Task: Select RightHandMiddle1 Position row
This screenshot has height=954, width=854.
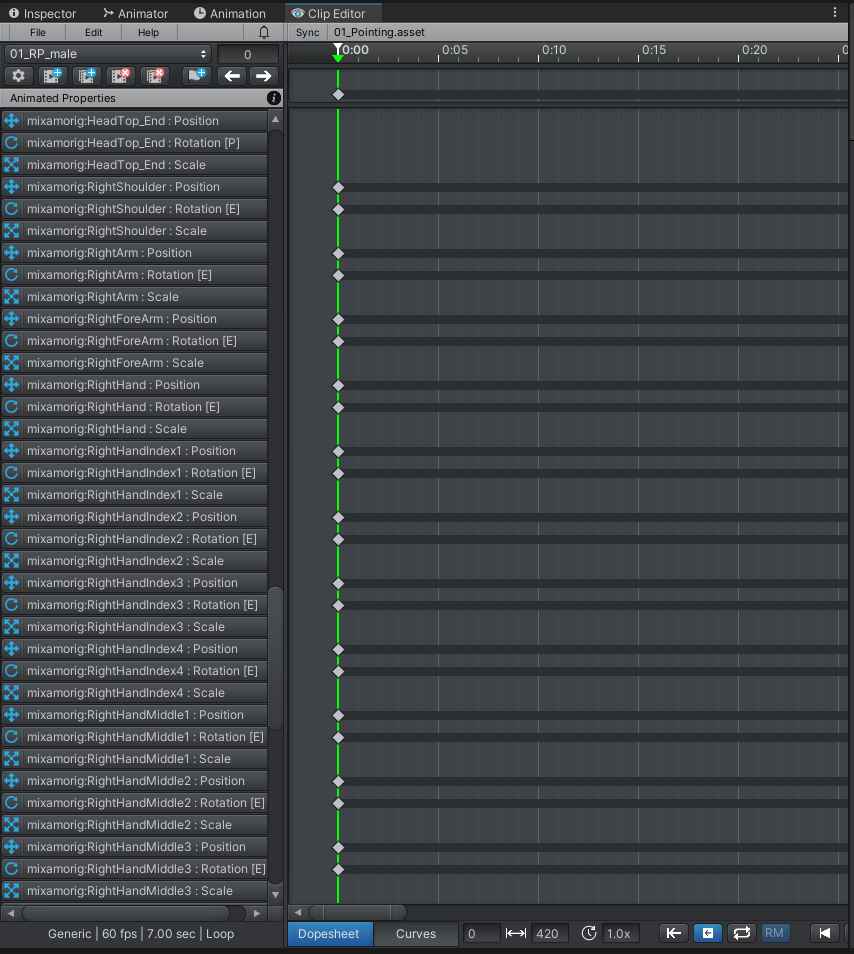Action: (x=134, y=715)
